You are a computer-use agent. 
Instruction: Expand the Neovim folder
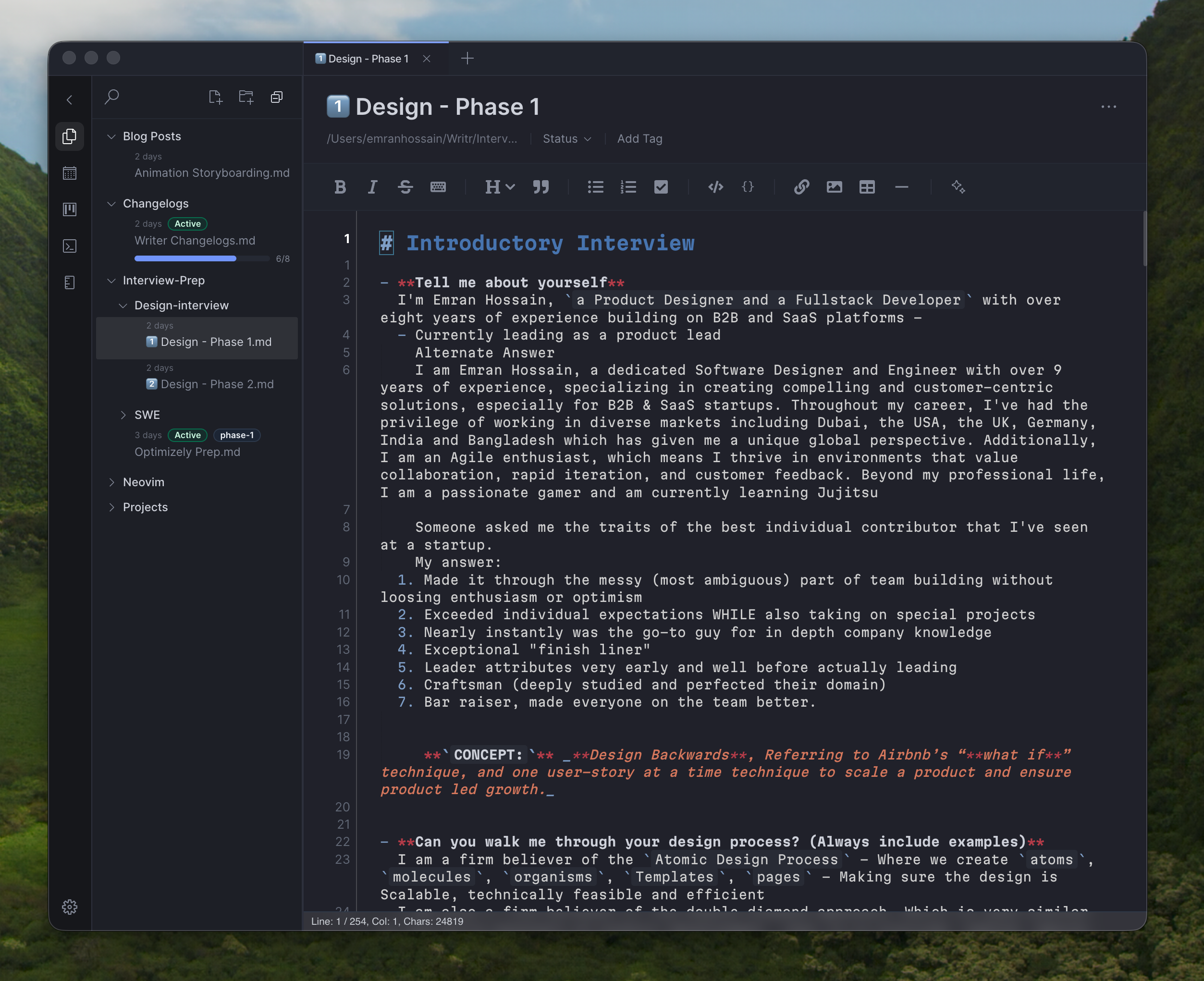point(111,482)
